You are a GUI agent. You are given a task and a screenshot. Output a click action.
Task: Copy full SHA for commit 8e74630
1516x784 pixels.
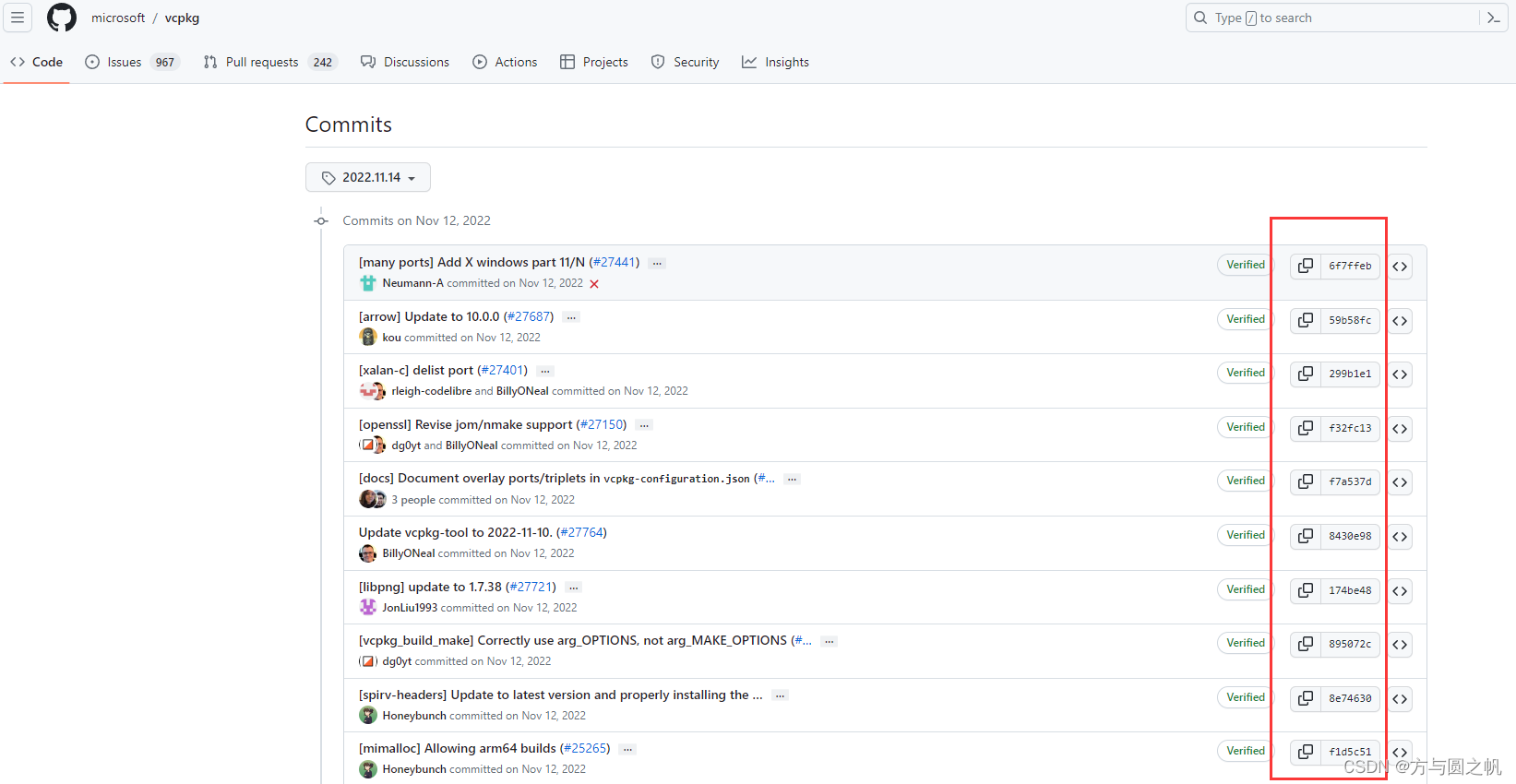pyautogui.click(x=1306, y=698)
